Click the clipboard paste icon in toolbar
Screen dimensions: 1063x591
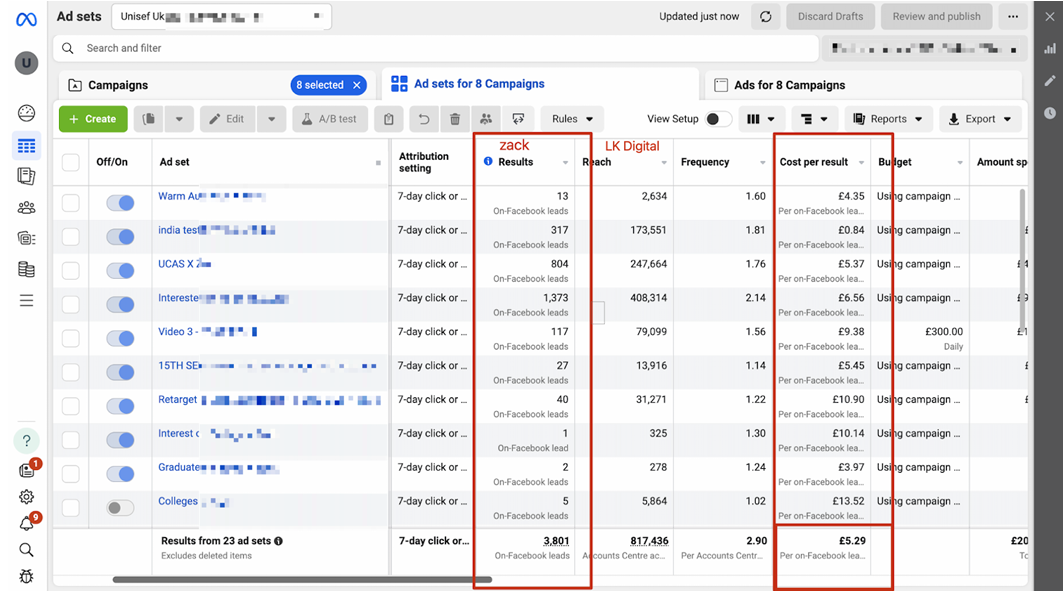pyautogui.click(x=388, y=119)
